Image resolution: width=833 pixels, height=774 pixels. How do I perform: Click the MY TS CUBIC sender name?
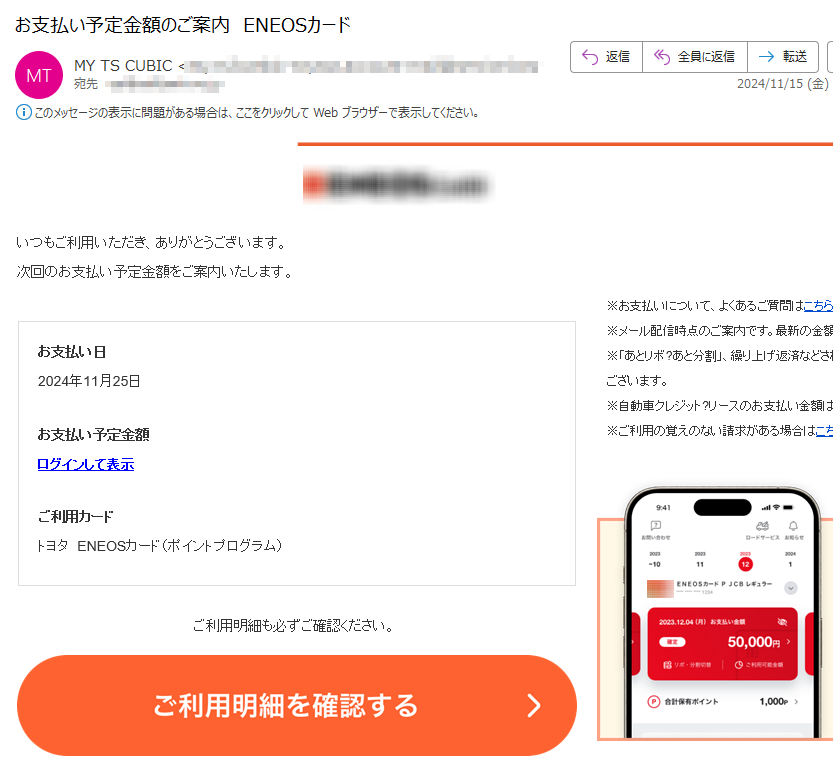point(123,66)
